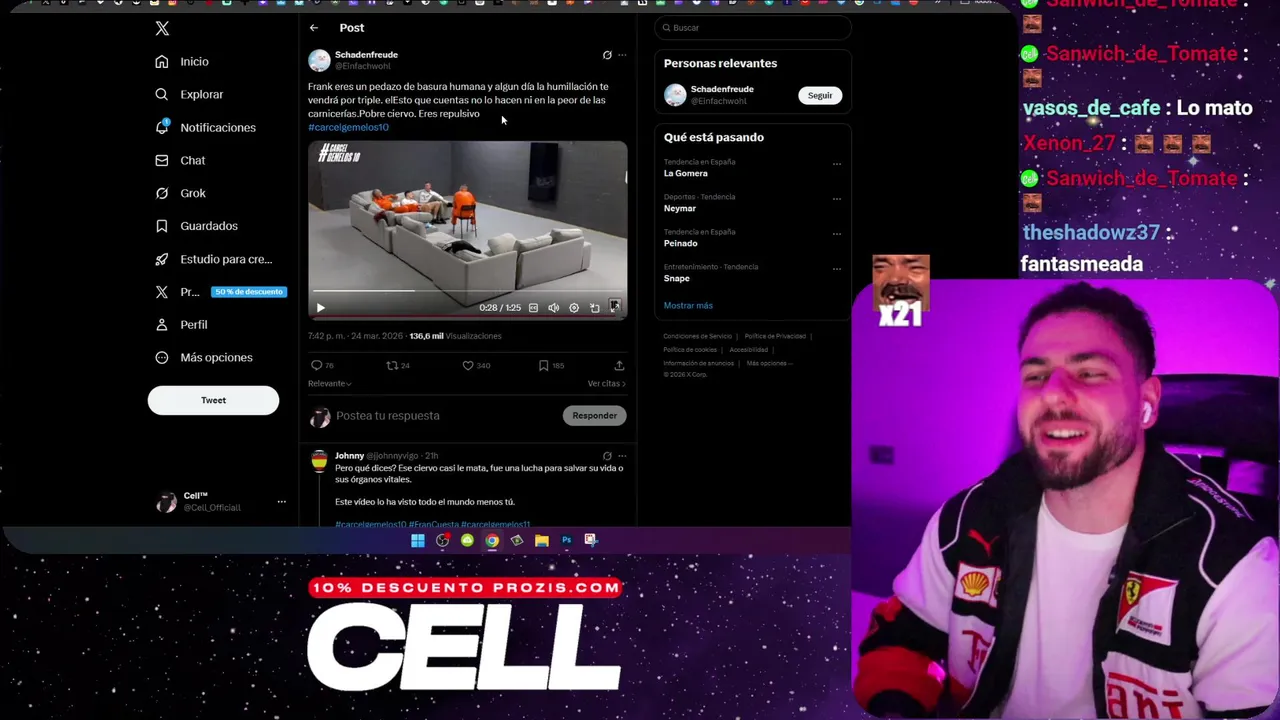Click the Grok icon on Schadenfreude post
Image resolution: width=1280 pixels, height=720 pixels.
pyautogui.click(x=607, y=55)
